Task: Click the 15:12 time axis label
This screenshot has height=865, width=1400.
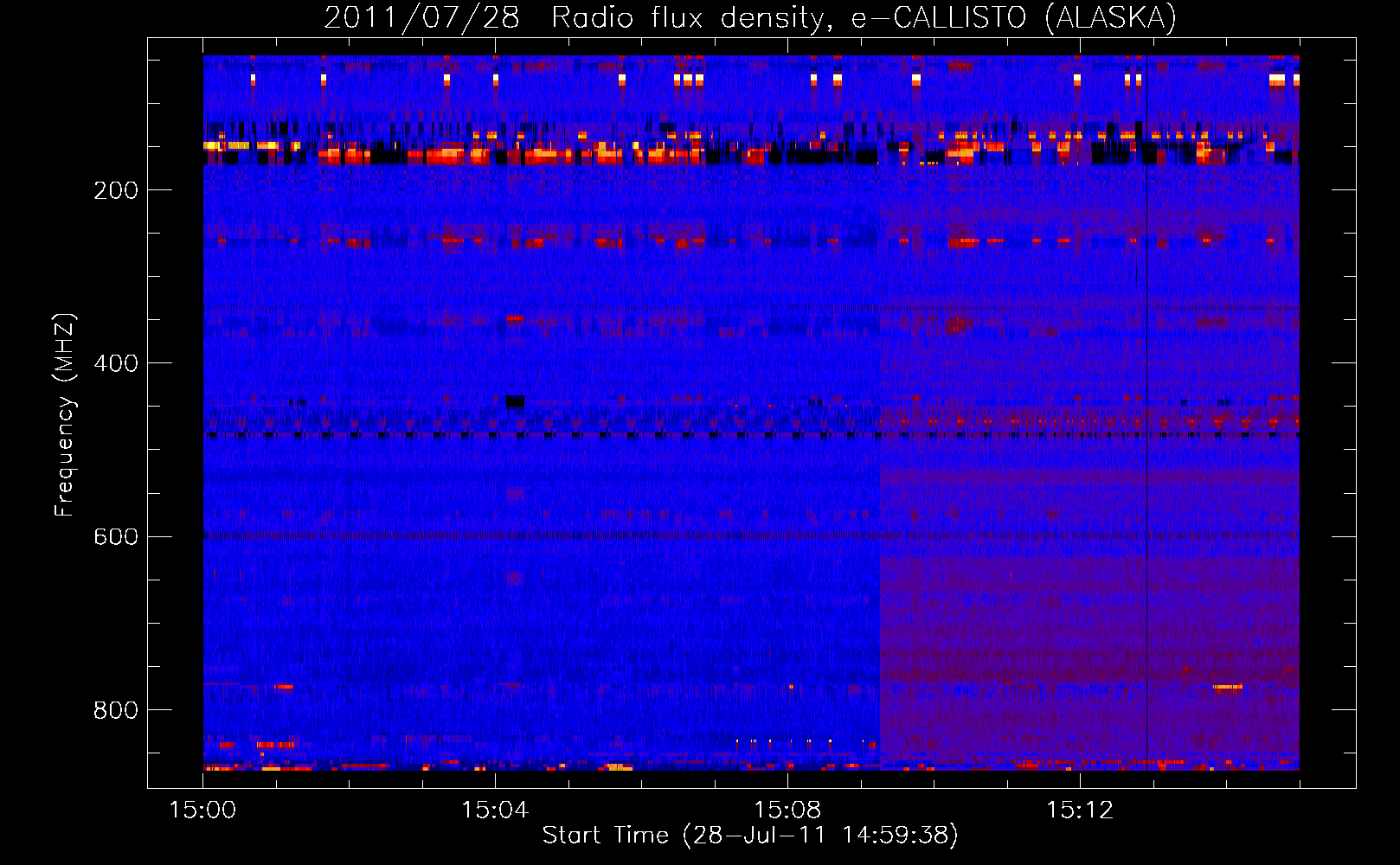Action: 1080,811
